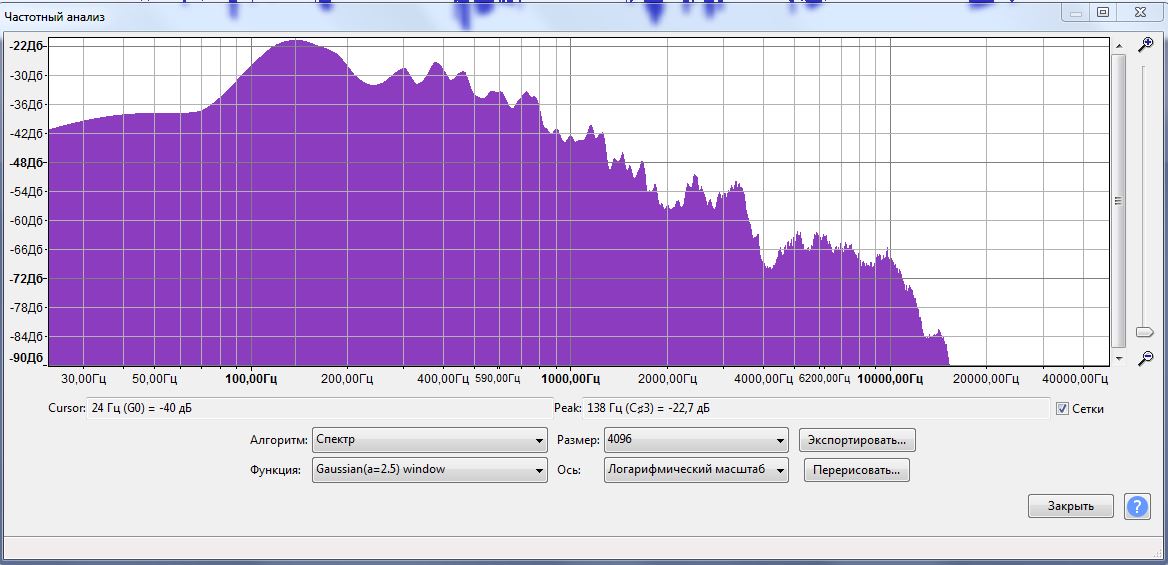Click the -22Дб axis label
This screenshot has height=565, width=1168.
pyautogui.click(x=27, y=46)
